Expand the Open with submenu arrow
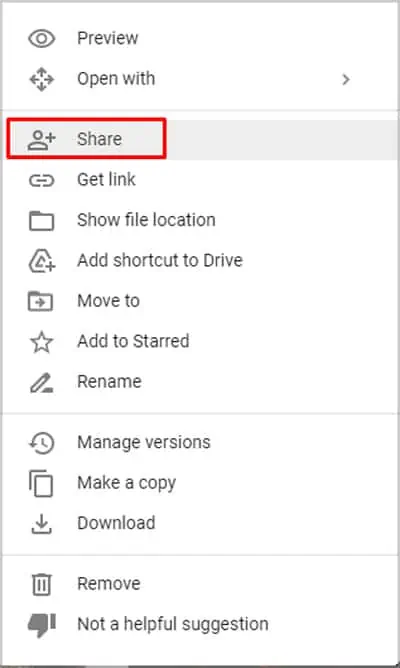Image resolution: width=400 pixels, height=668 pixels. click(346, 79)
